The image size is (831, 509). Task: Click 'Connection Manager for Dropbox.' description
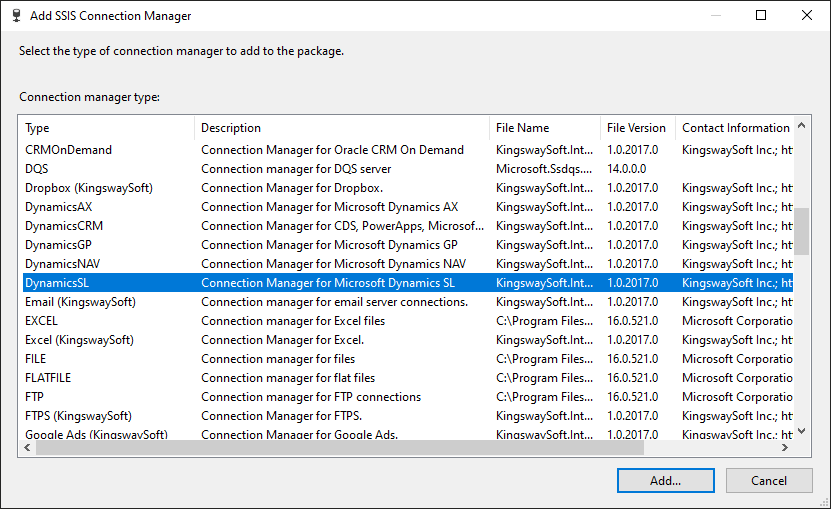[x=292, y=188]
